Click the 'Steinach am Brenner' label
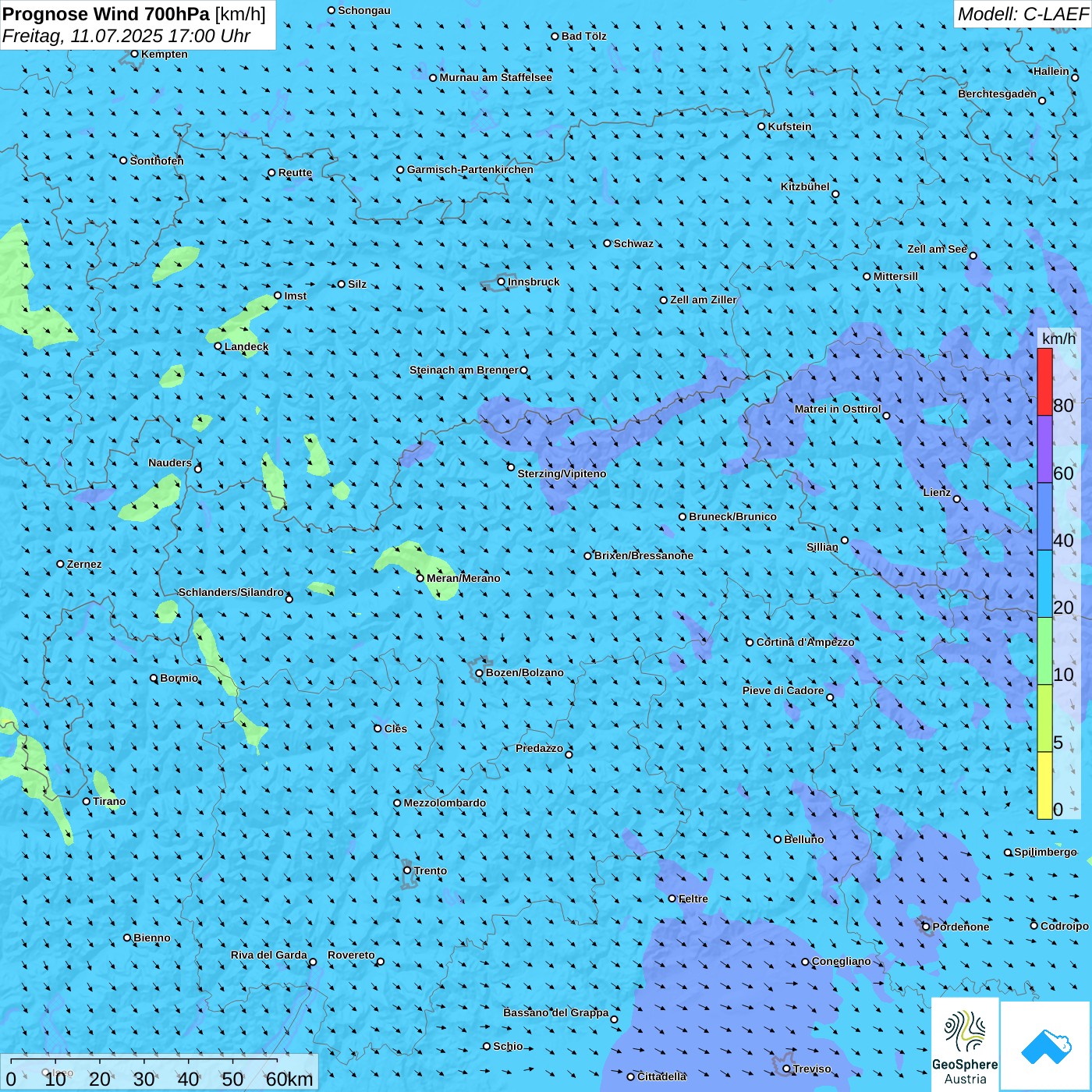1092x1092 pixels. [464, 370]
